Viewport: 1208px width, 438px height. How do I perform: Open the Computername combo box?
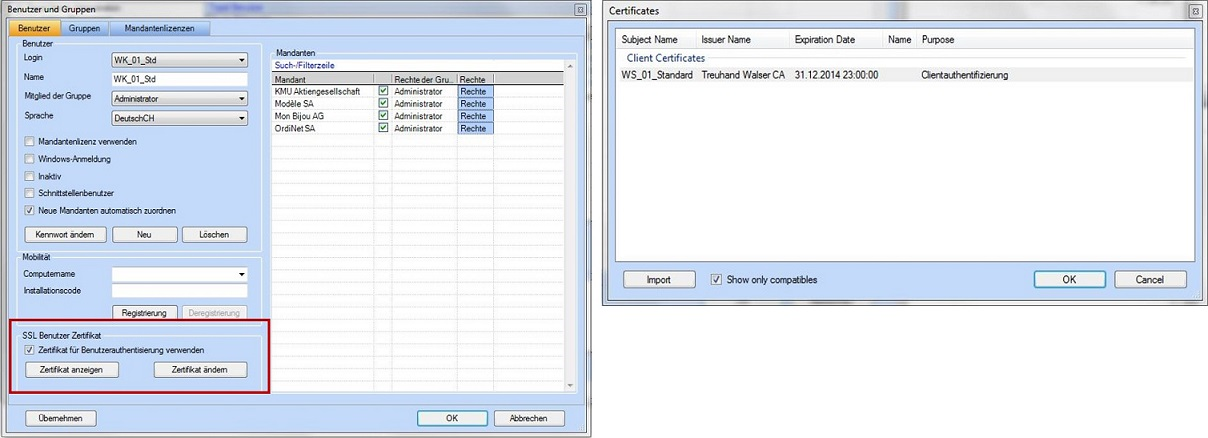tap(241, 273)
